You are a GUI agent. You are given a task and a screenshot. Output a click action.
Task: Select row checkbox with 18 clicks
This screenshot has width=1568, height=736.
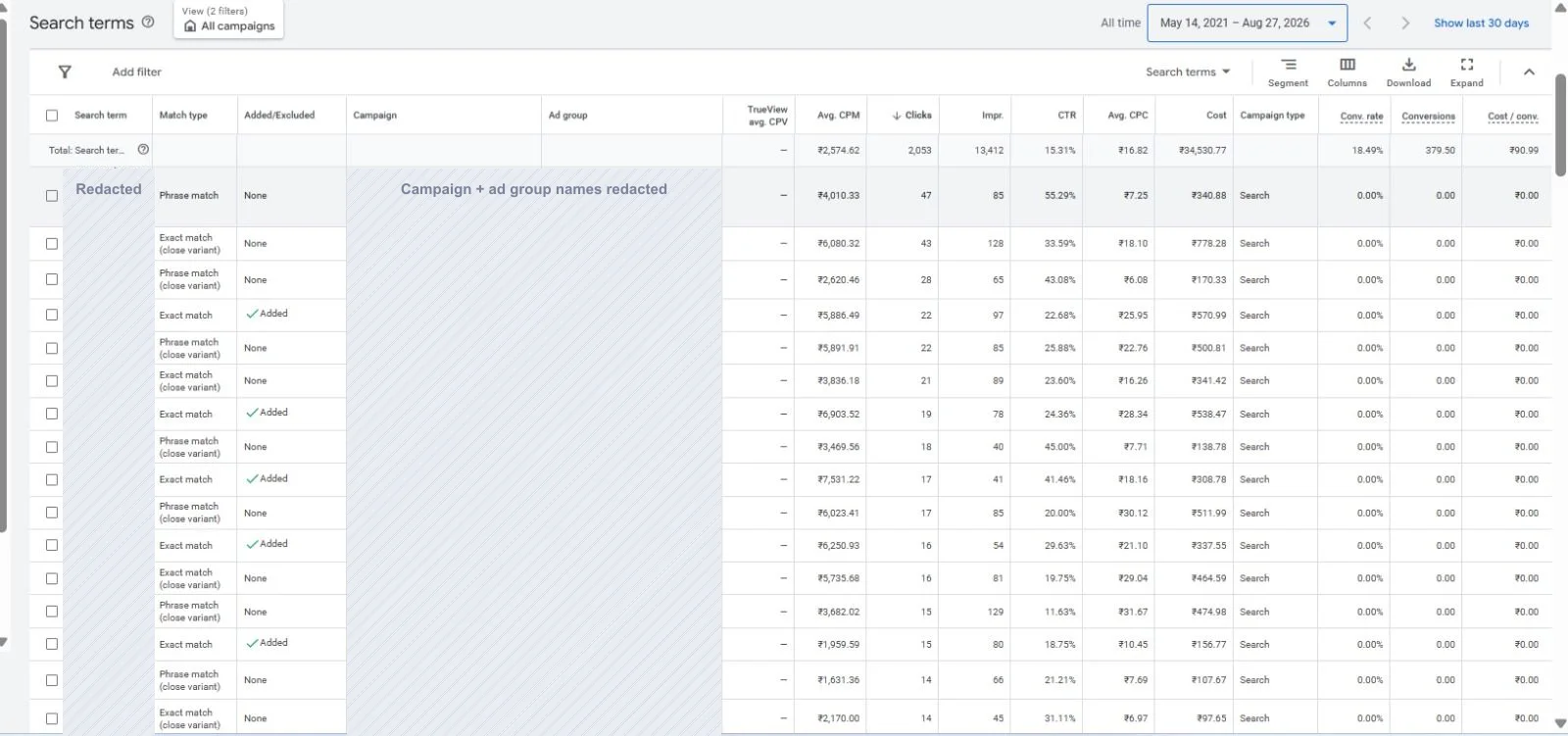tap(52, 447)
